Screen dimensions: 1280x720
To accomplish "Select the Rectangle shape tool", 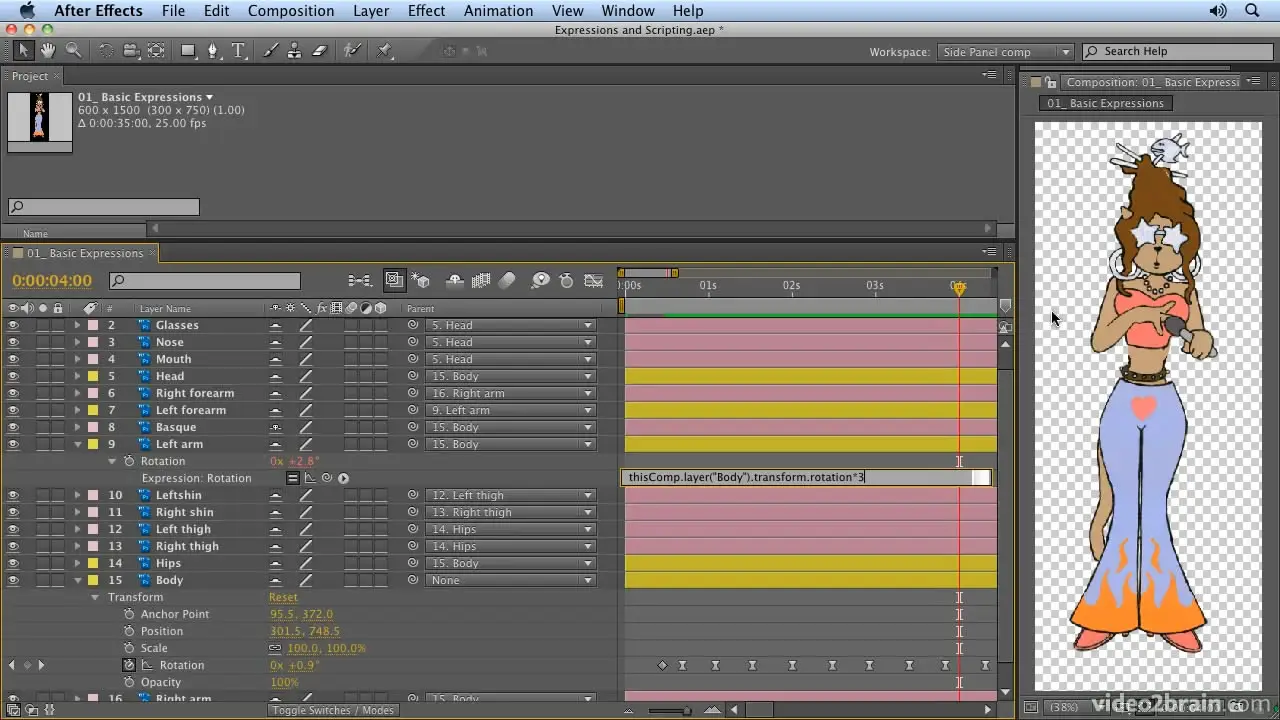I will pos(188,51).
